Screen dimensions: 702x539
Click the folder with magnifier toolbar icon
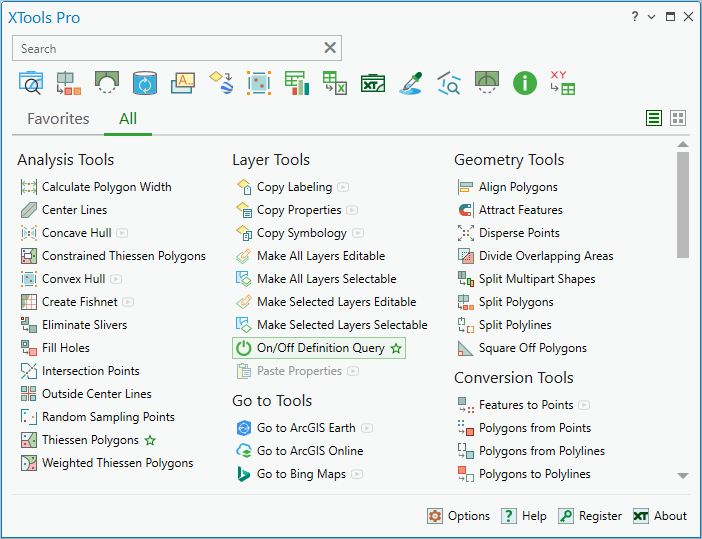[x=31, y=83]
